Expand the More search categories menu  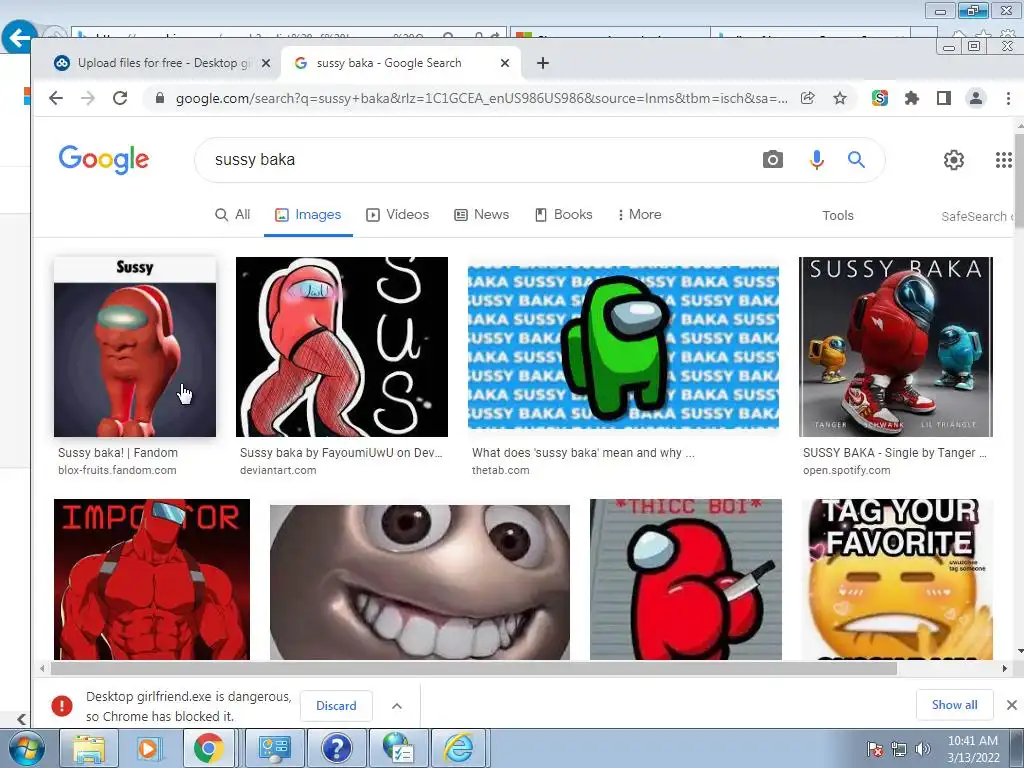point(639,215)
